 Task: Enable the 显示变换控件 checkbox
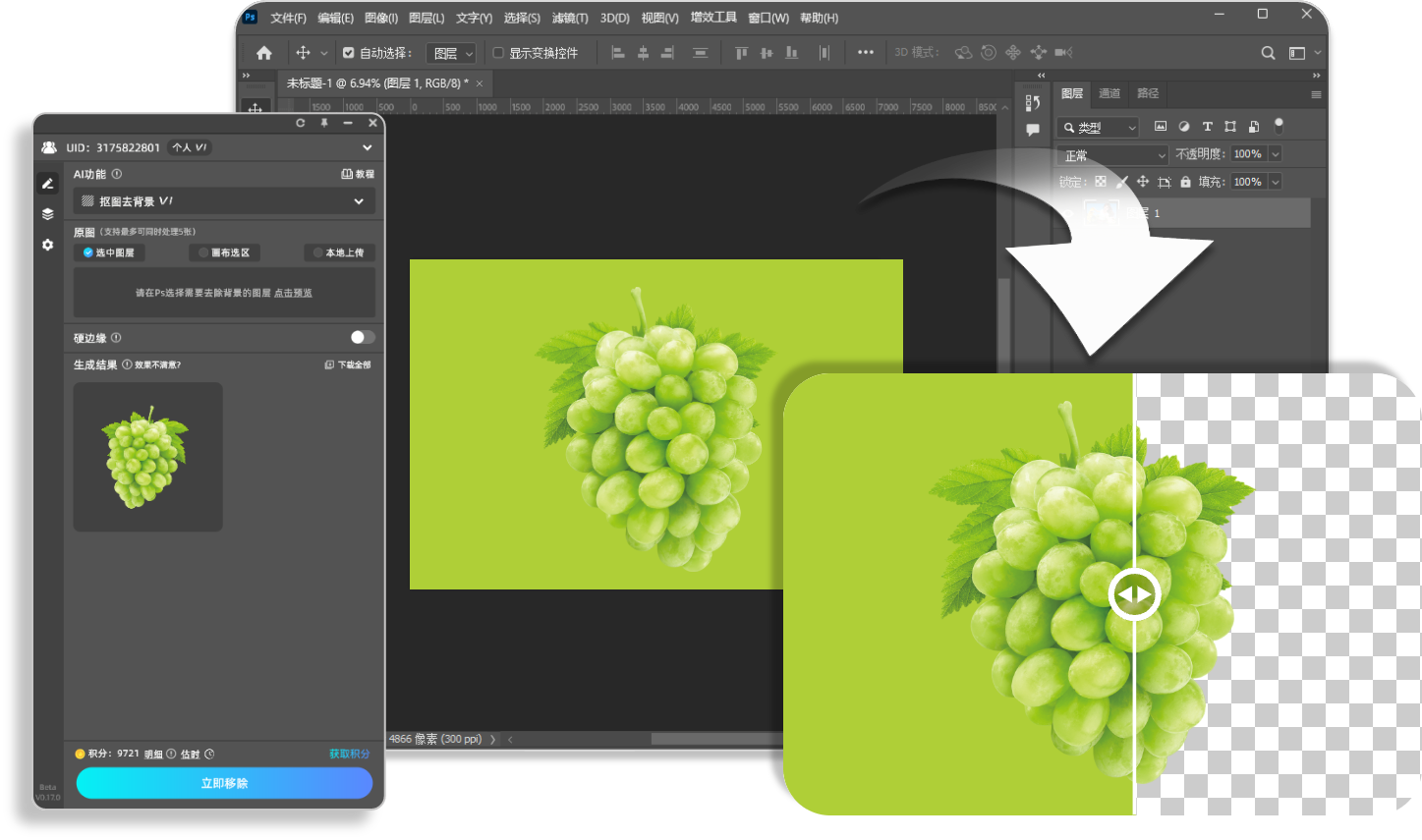click(498, 53)
